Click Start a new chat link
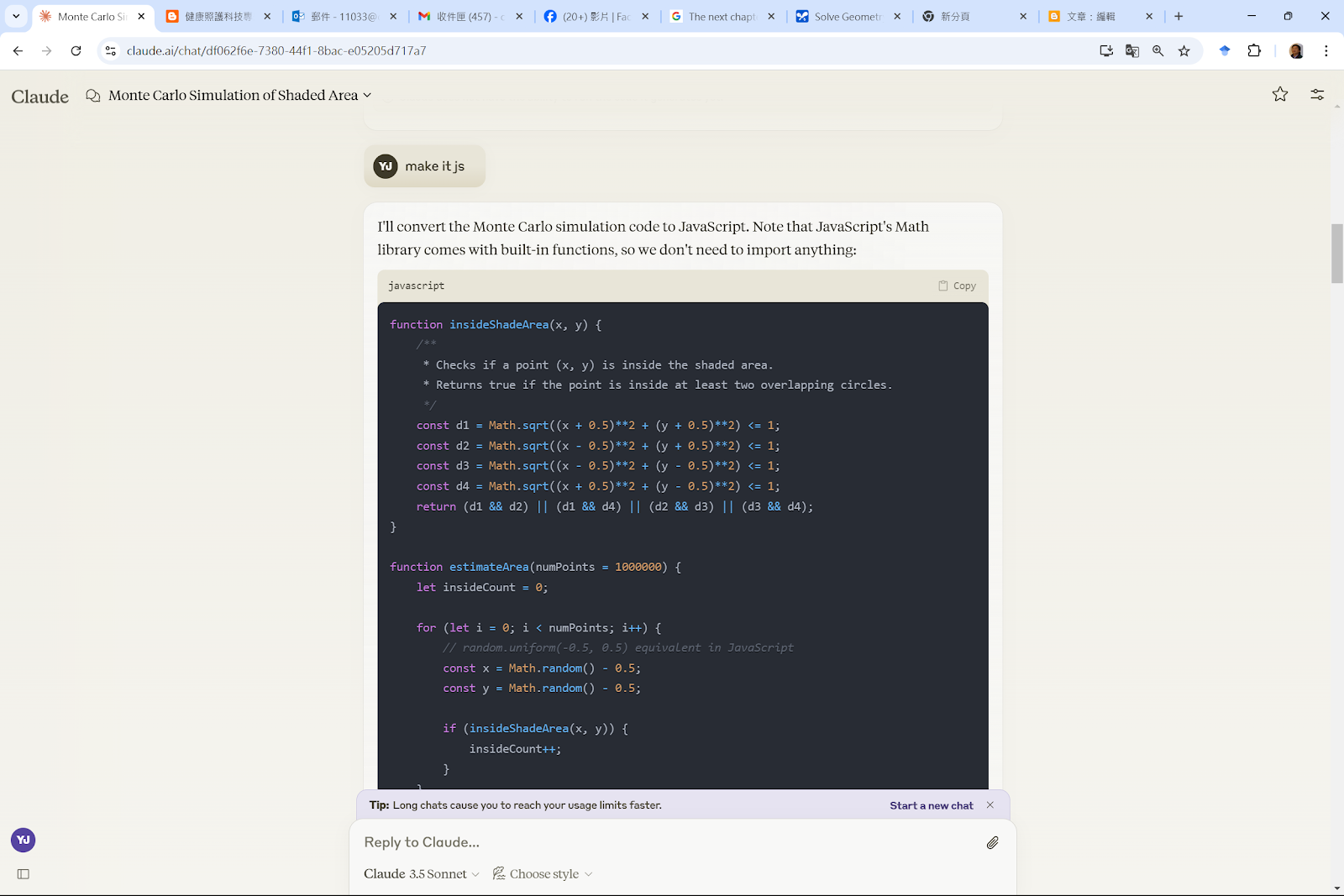This screenshot has height=896, width=1344. pyautogui.click(x=932, y=805)
